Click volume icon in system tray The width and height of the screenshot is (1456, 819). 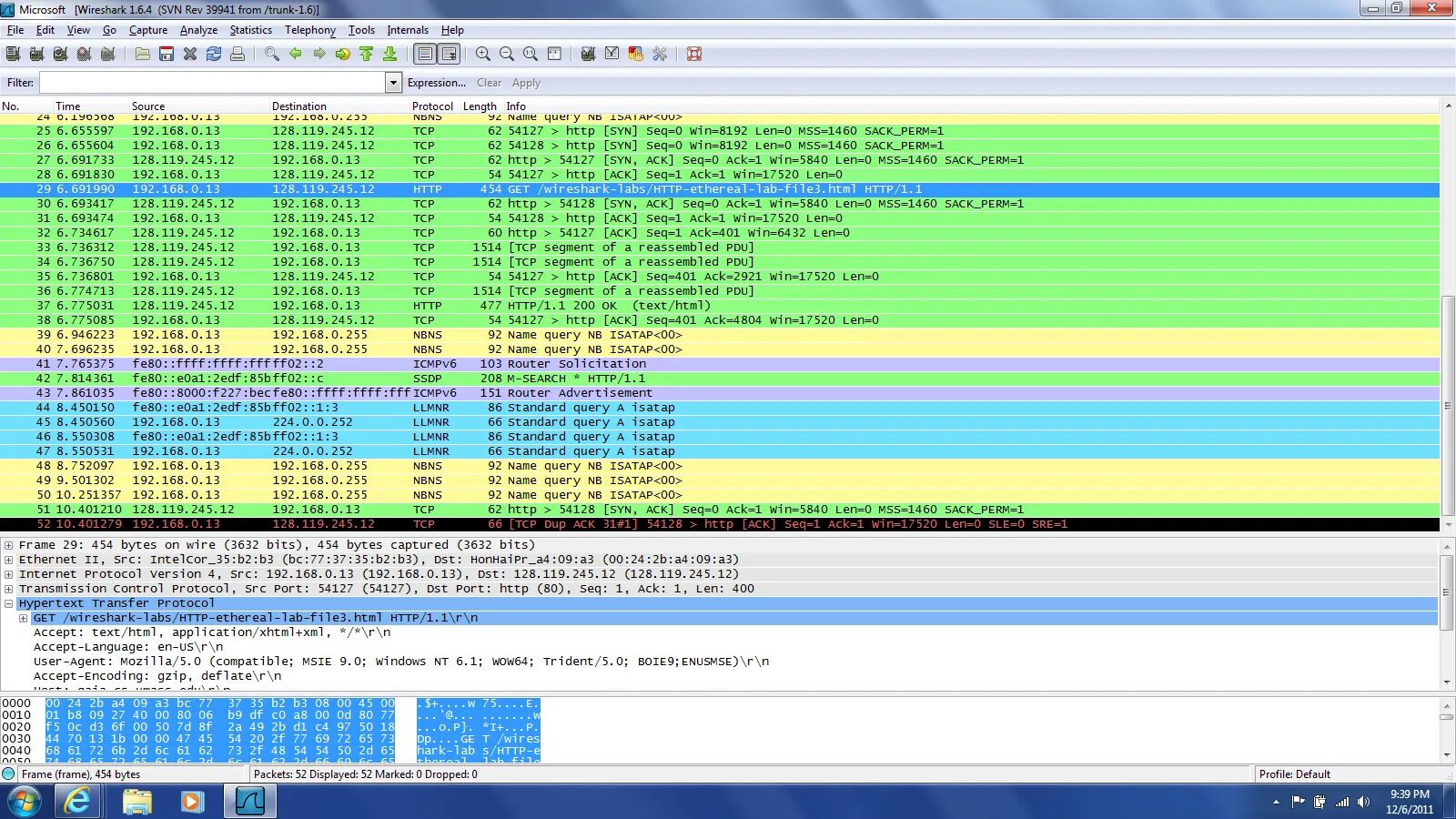[1363, 802]
